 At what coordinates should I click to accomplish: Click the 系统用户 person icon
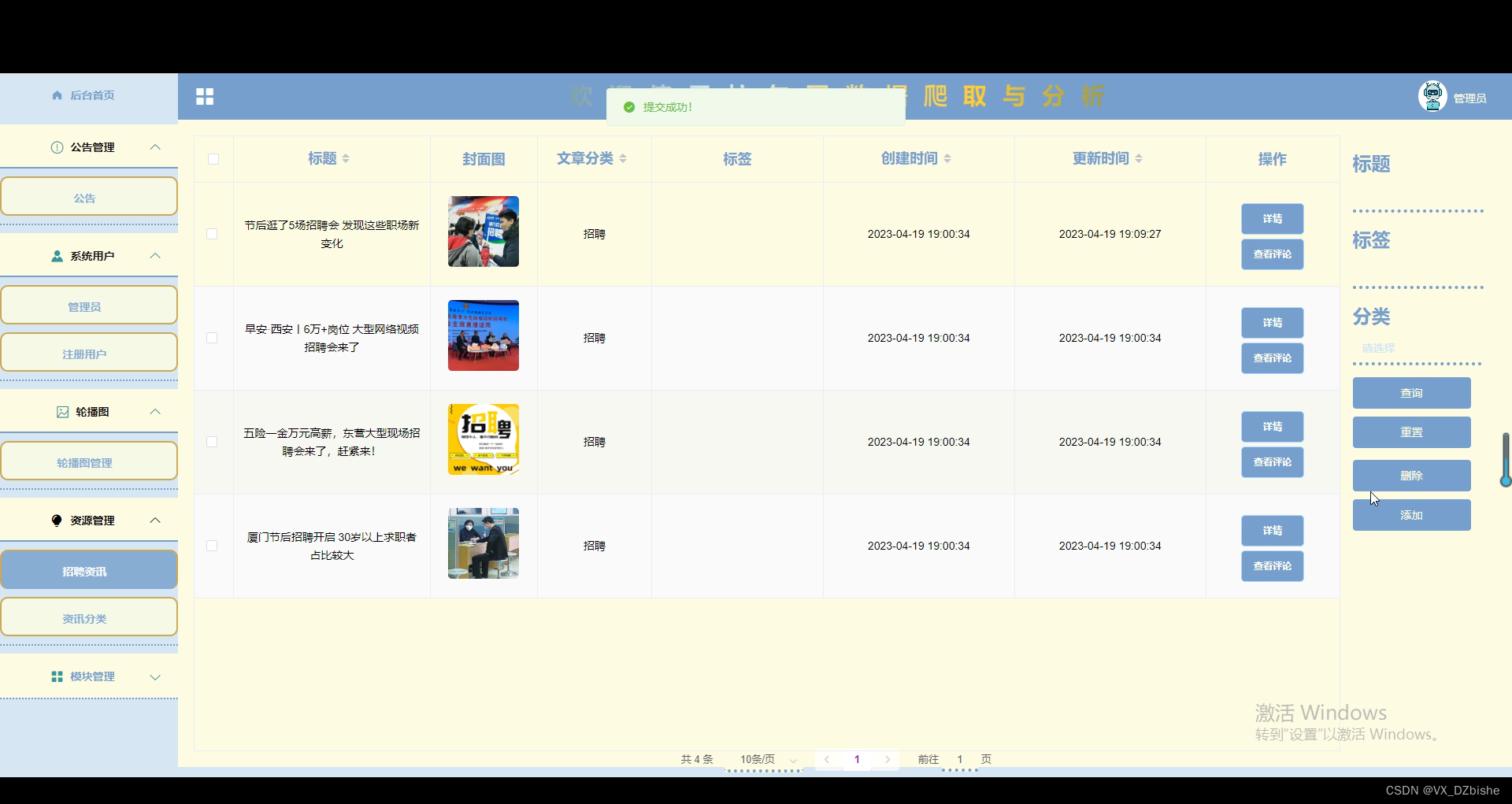57,256
